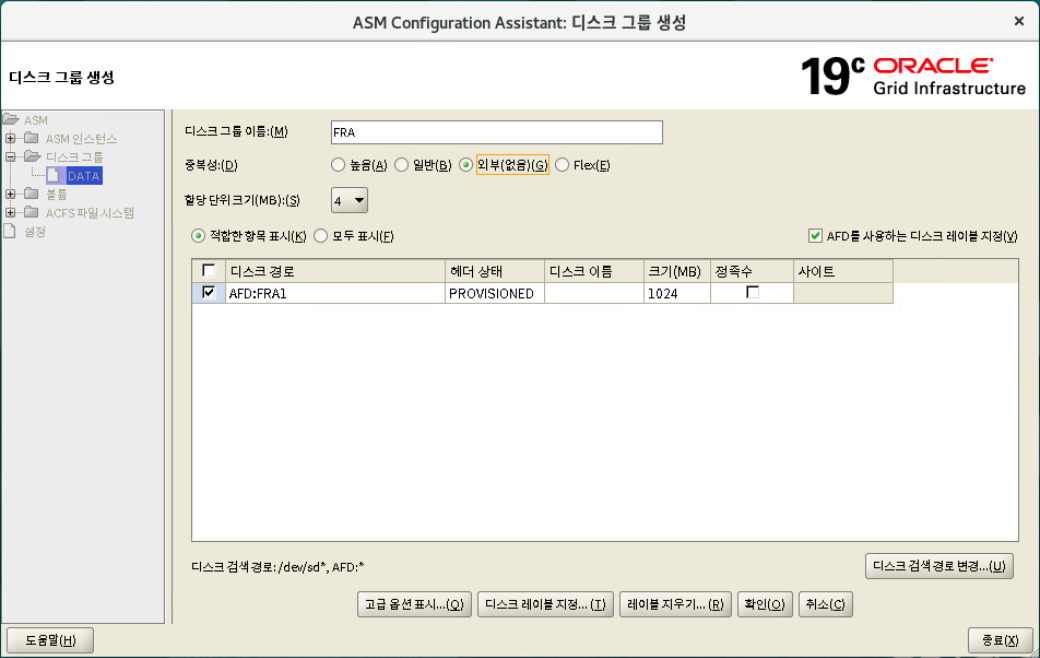Select 볼륨 tree label

(x=56, y=194)
